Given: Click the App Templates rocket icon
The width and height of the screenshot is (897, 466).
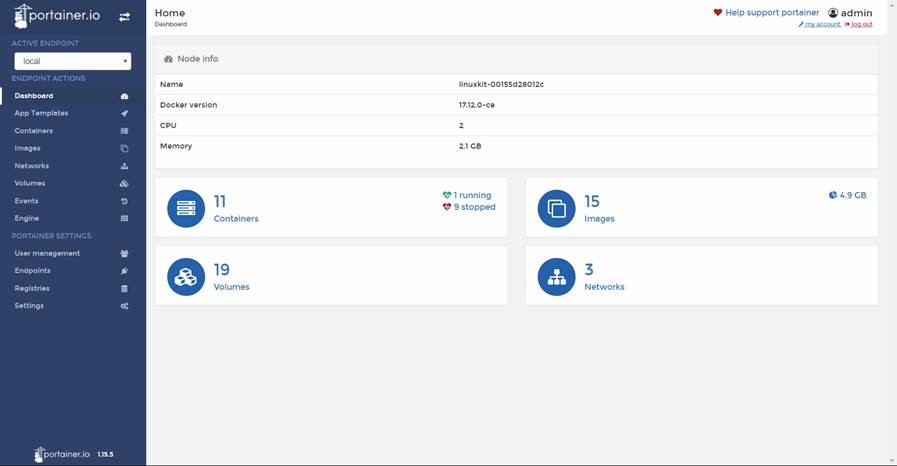Looking at the screenshot, I should tap(124, 114).
